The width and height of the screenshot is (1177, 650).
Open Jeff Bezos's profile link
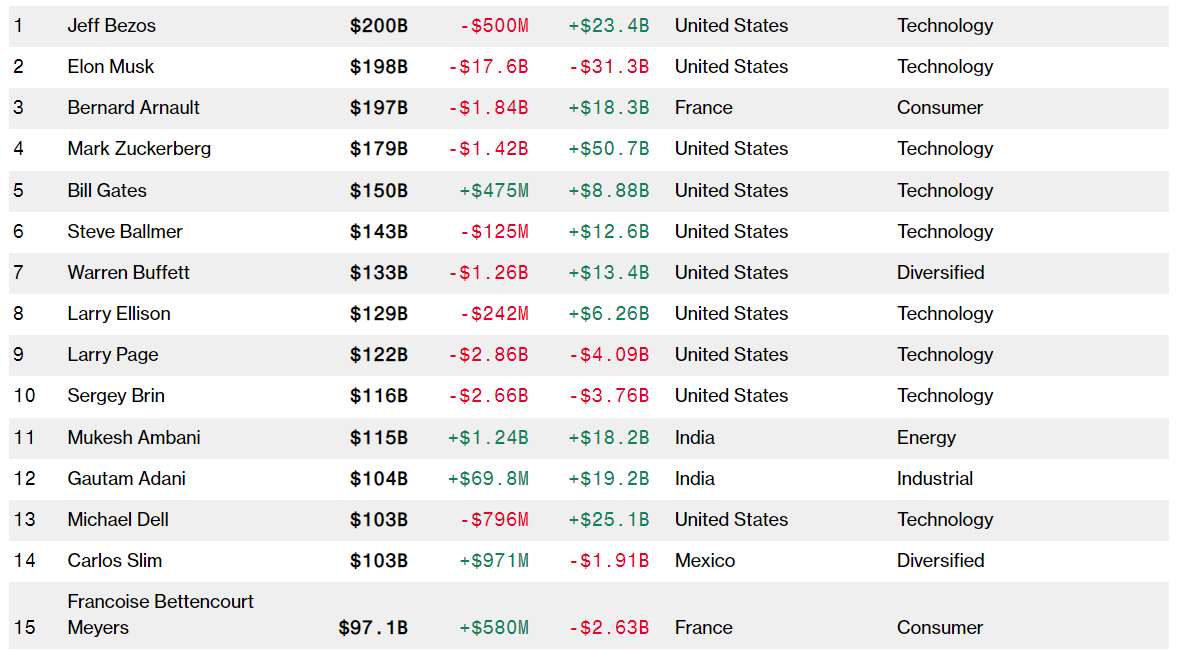click(112, 26)
